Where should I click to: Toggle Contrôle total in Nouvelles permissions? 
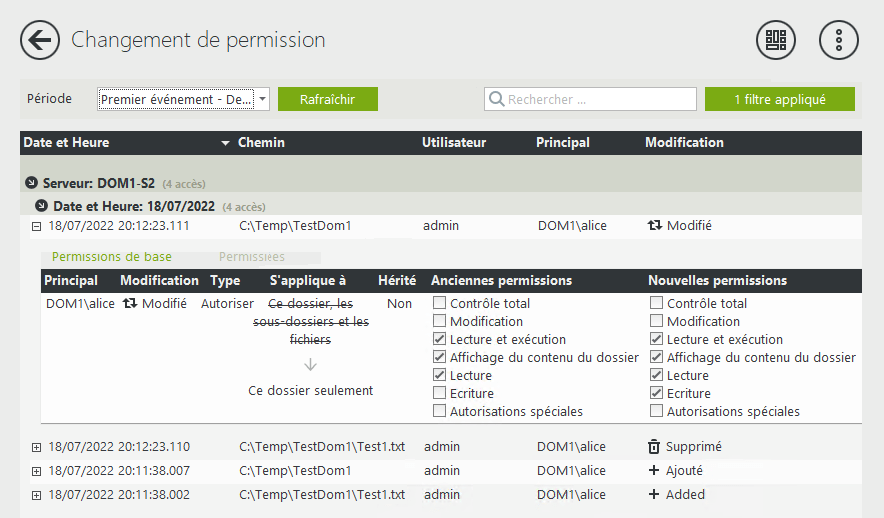pyautogui.click(x=656, y=303)
